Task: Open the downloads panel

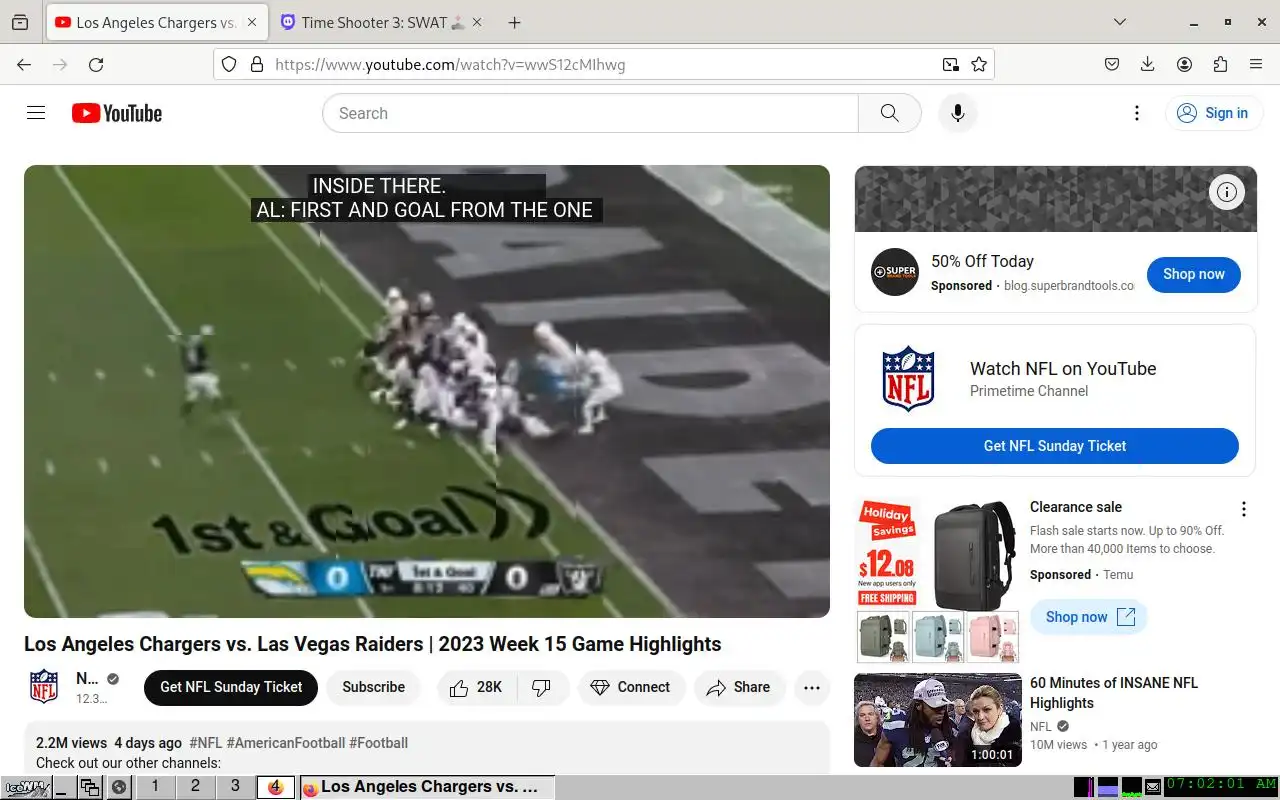Action: click(1148, 64)
